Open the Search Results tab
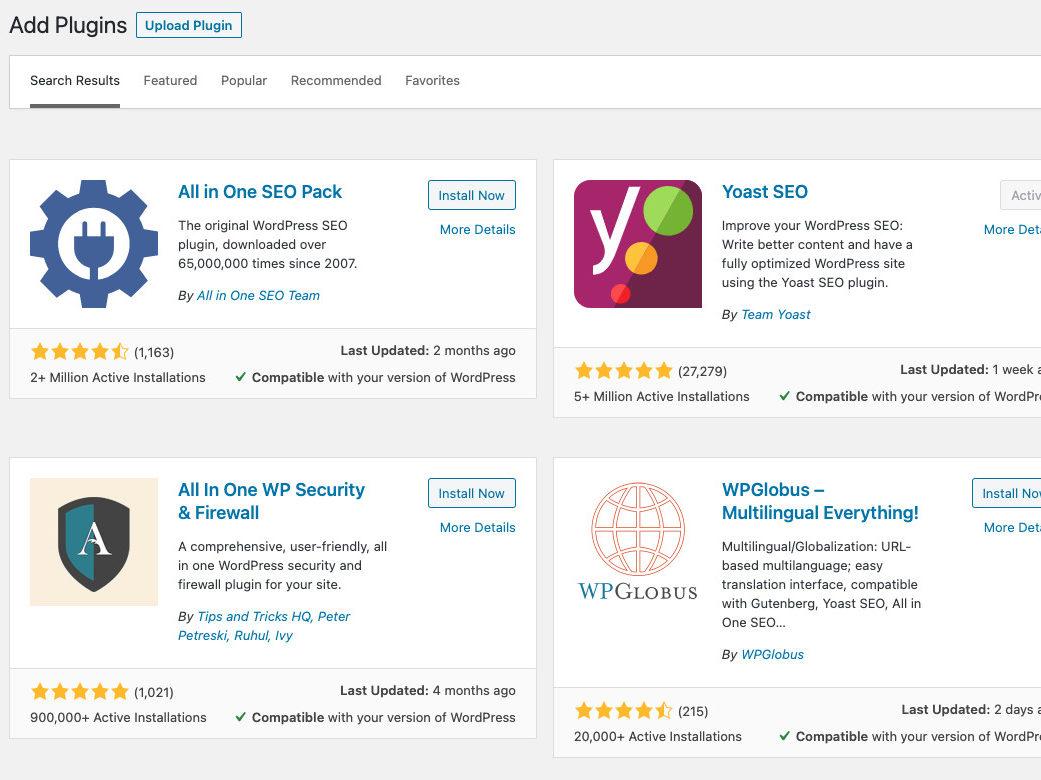The image size is (1041, 780). [x=75, y=80]
